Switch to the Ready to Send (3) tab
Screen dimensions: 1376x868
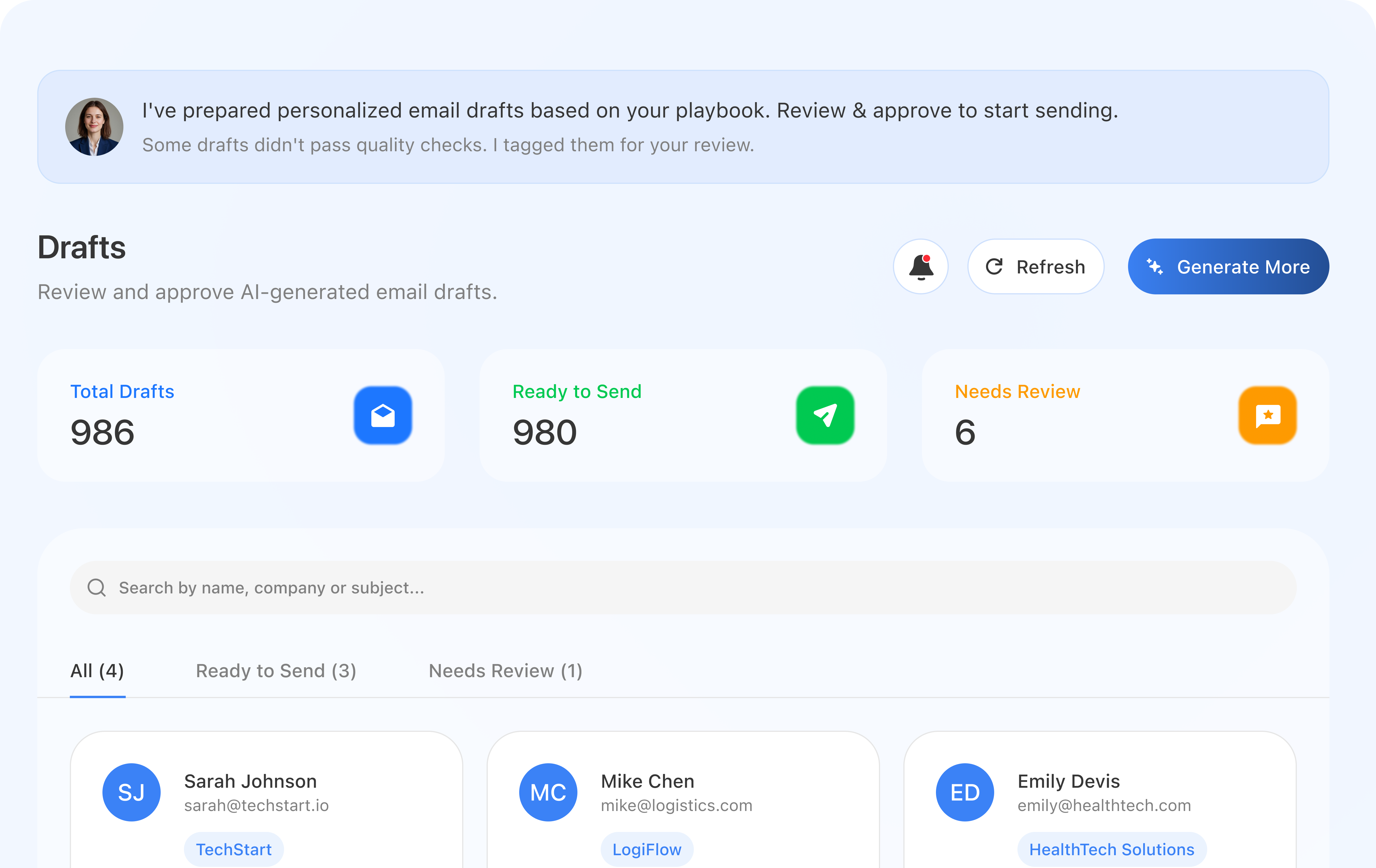276,671
